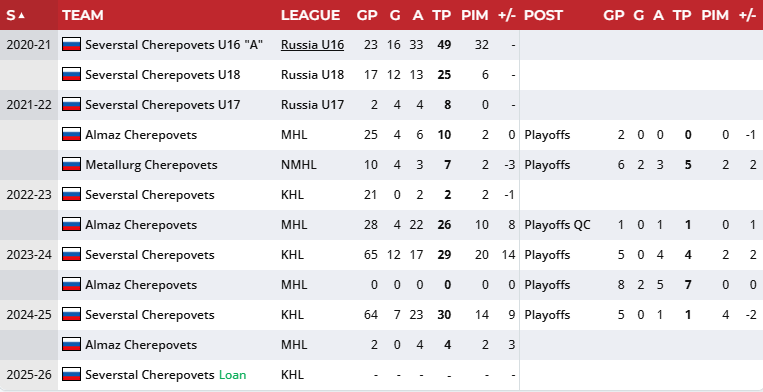
Task: Click flag next to 2022-23 Almaz Cherepovets
Action: (71, 225)
